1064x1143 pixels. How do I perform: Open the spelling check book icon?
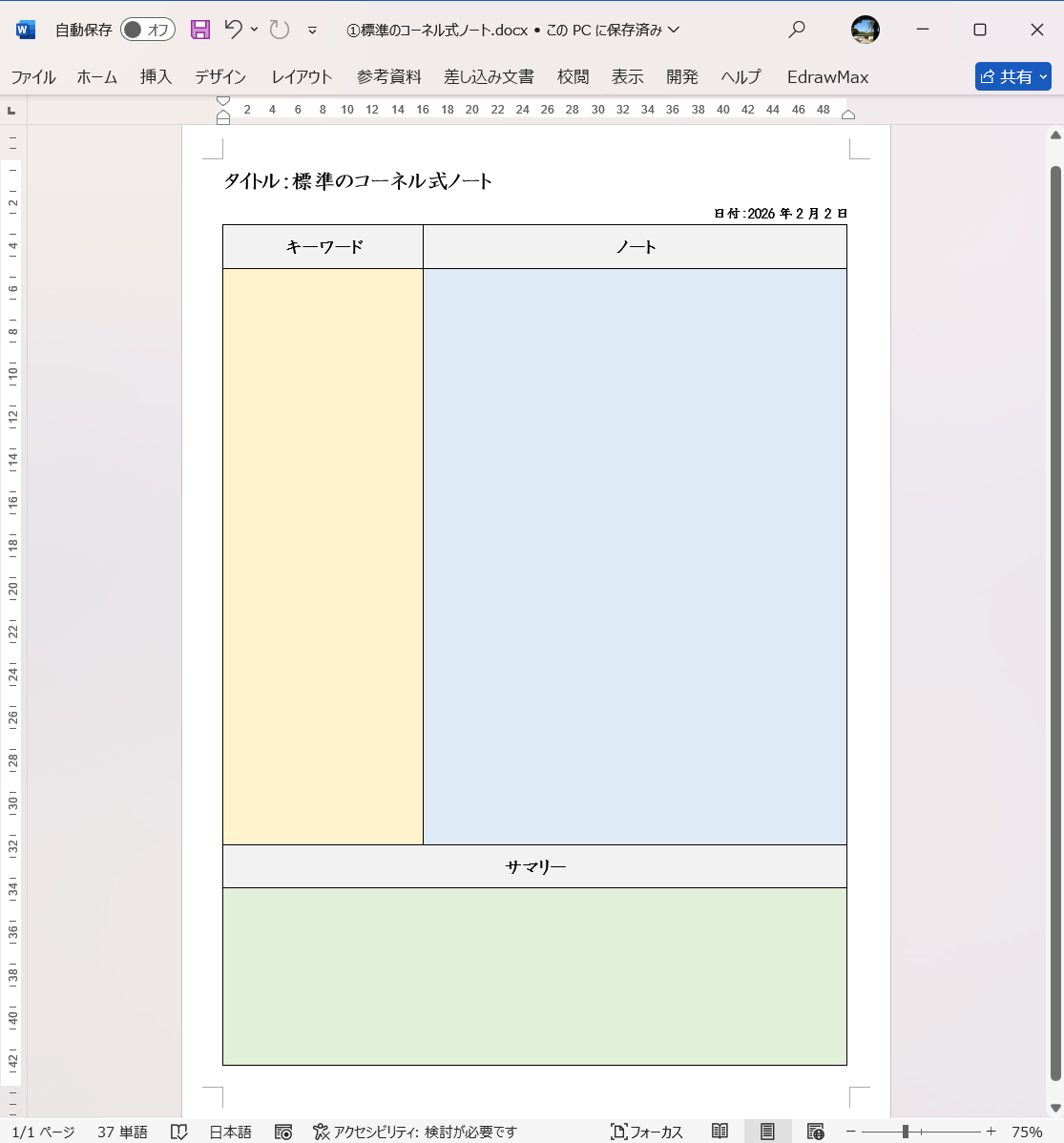click(x=178, y=1132)
